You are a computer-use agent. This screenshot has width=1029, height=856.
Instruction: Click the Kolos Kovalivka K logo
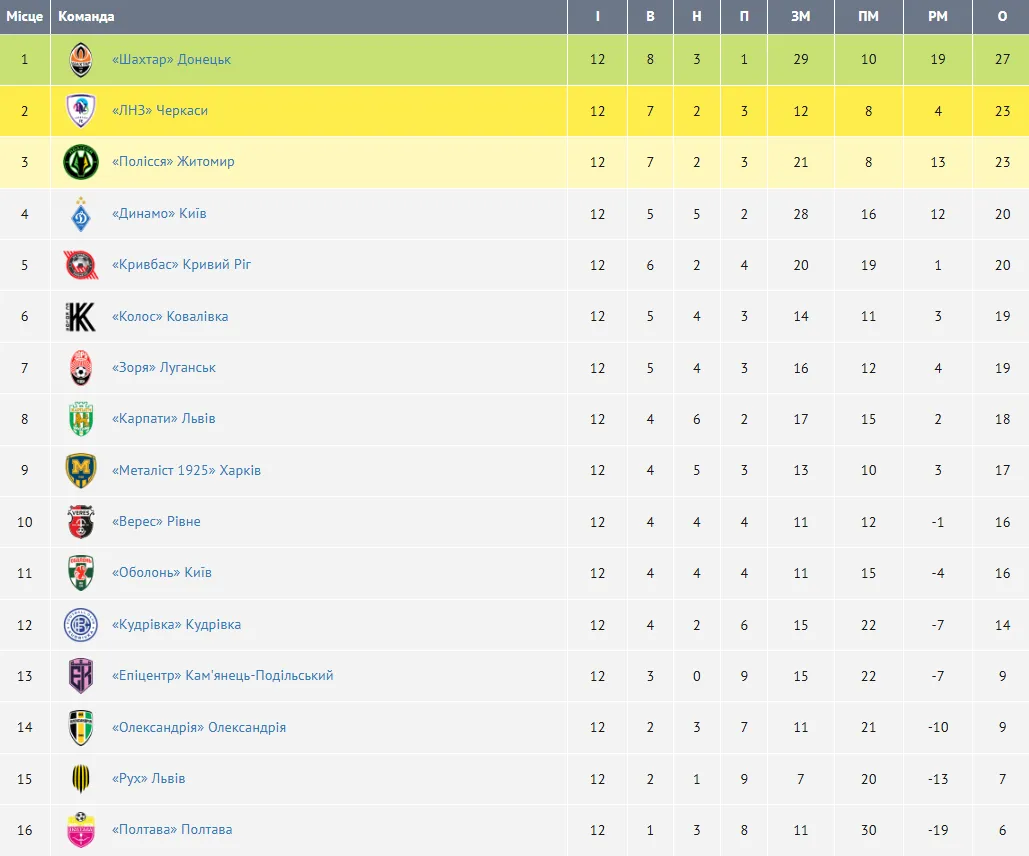81,317
